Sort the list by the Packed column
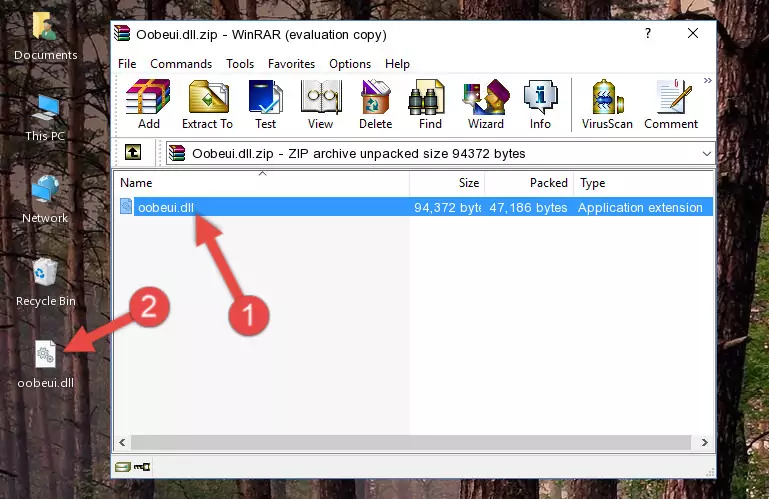This screenshot has width=769, height=499. pyautogui.click(x=529, y=183)
